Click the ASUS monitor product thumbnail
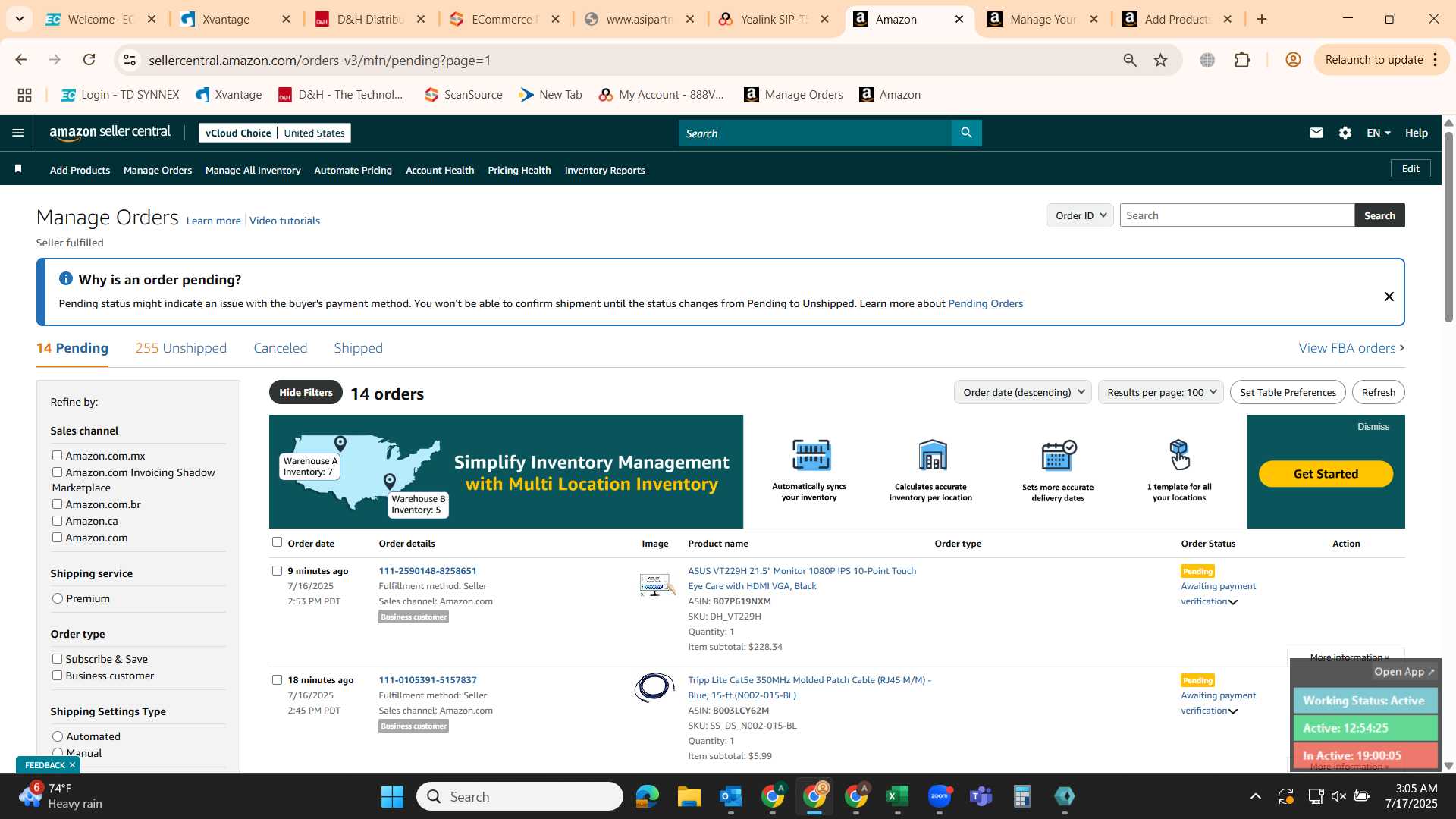The image size is (1456, 819). (655, 585)
